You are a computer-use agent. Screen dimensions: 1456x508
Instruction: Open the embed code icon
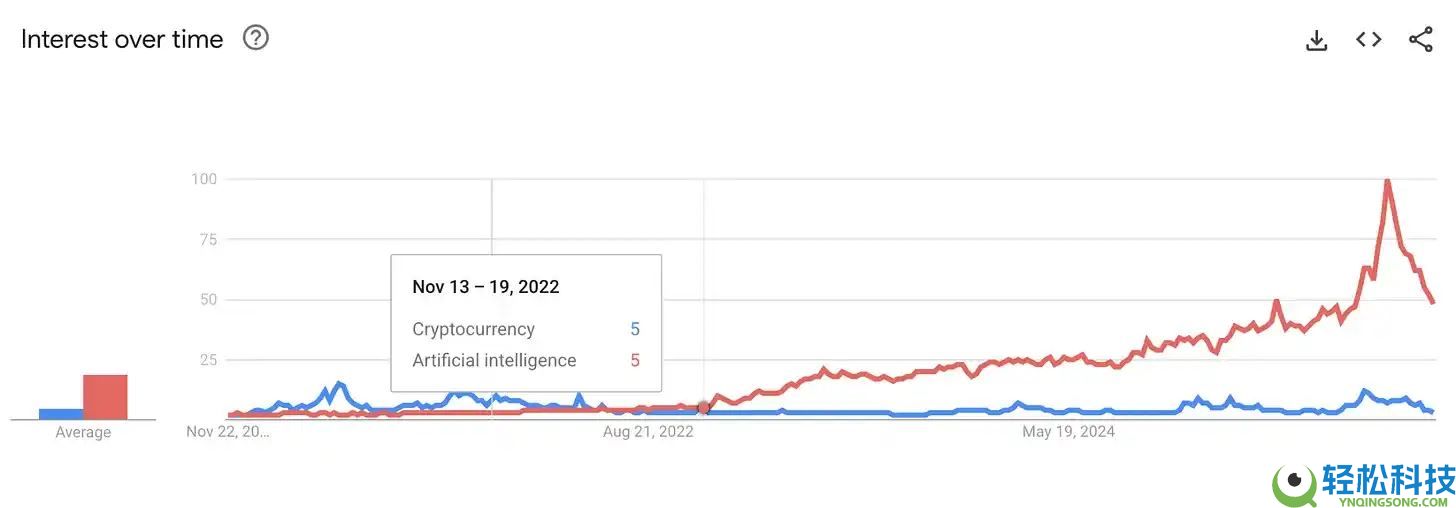tap(1369, 40)
